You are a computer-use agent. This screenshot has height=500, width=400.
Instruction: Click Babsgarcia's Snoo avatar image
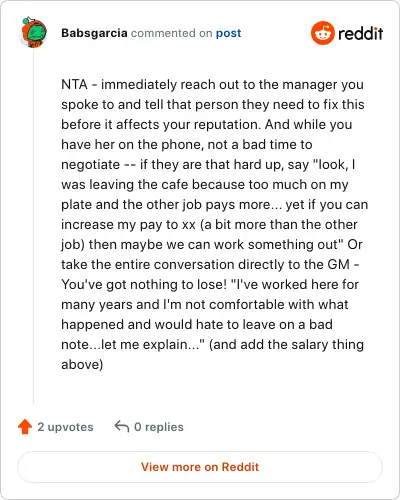(34, 32)
